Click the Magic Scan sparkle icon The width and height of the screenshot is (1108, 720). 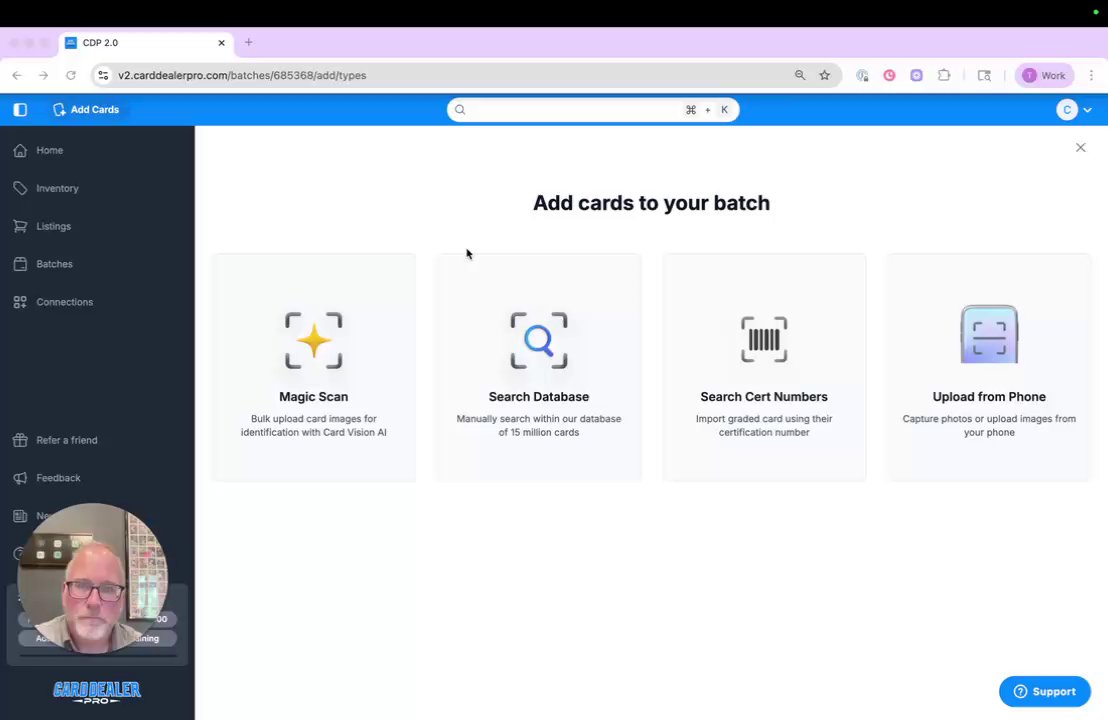coord(314,341)
